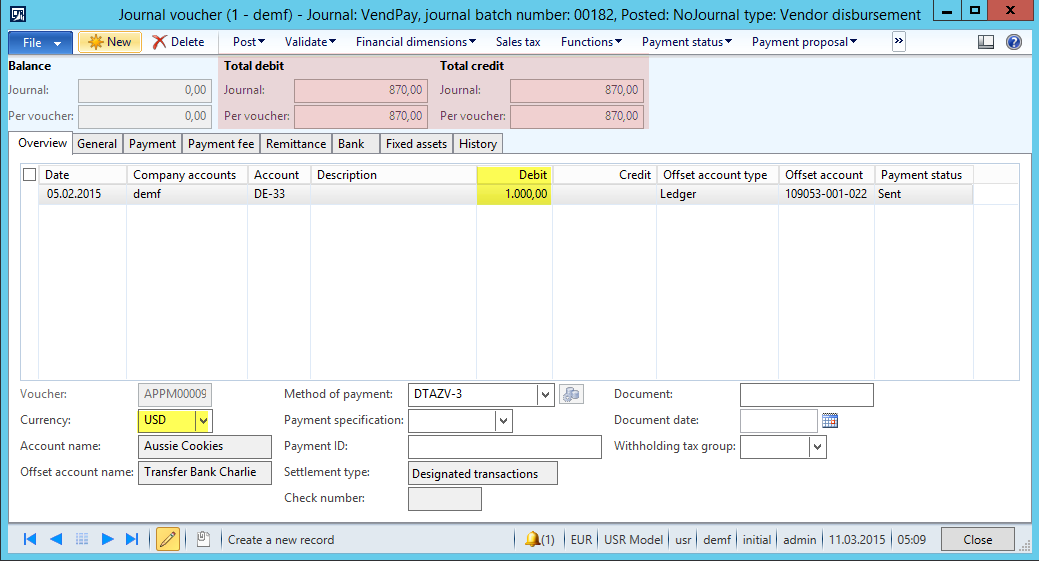Viewport: 1039px width, 561px height.
Task: Open the Functions menu
Action: click(x=591, y=42)
